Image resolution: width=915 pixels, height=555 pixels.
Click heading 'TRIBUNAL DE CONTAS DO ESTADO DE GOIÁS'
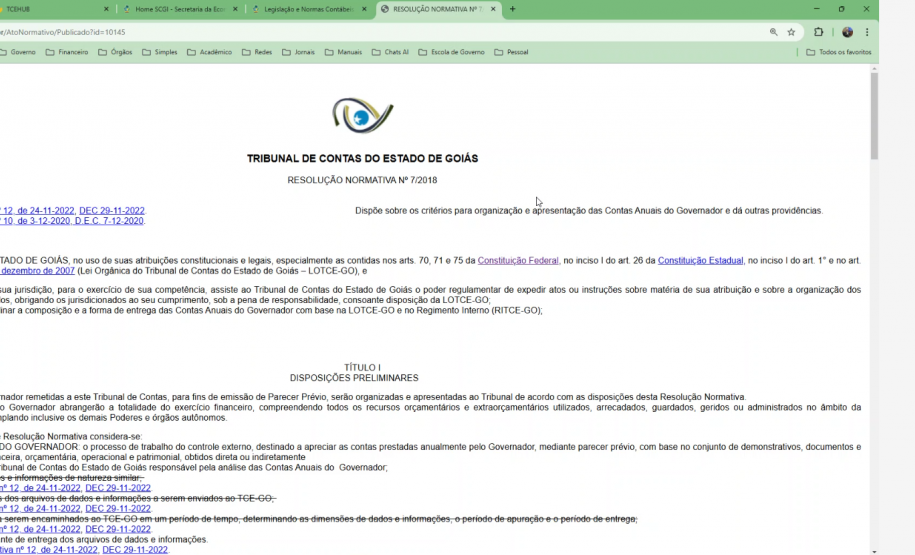(362, 159)
